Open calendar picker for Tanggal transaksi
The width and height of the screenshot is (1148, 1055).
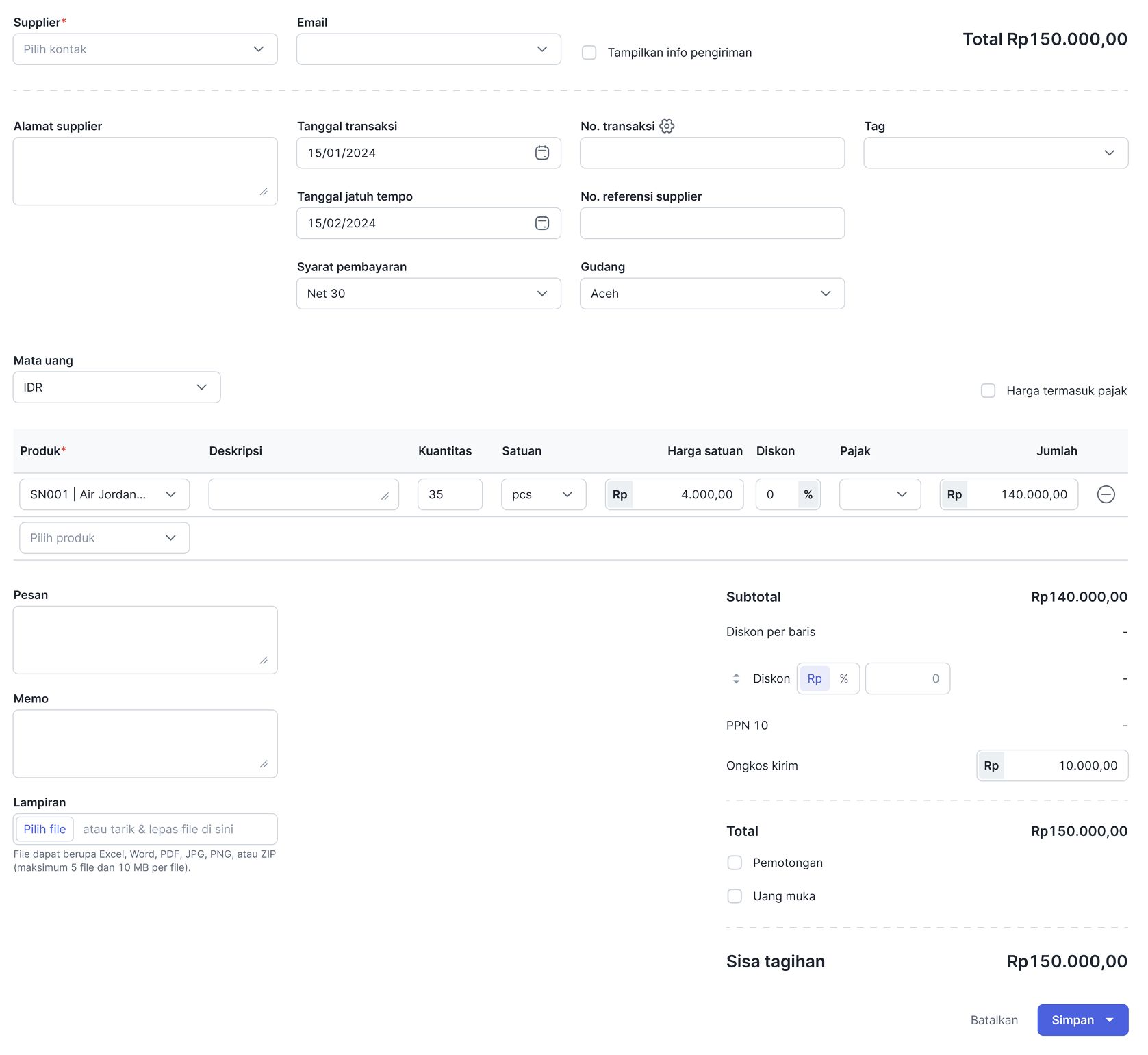tap(542, 153)
